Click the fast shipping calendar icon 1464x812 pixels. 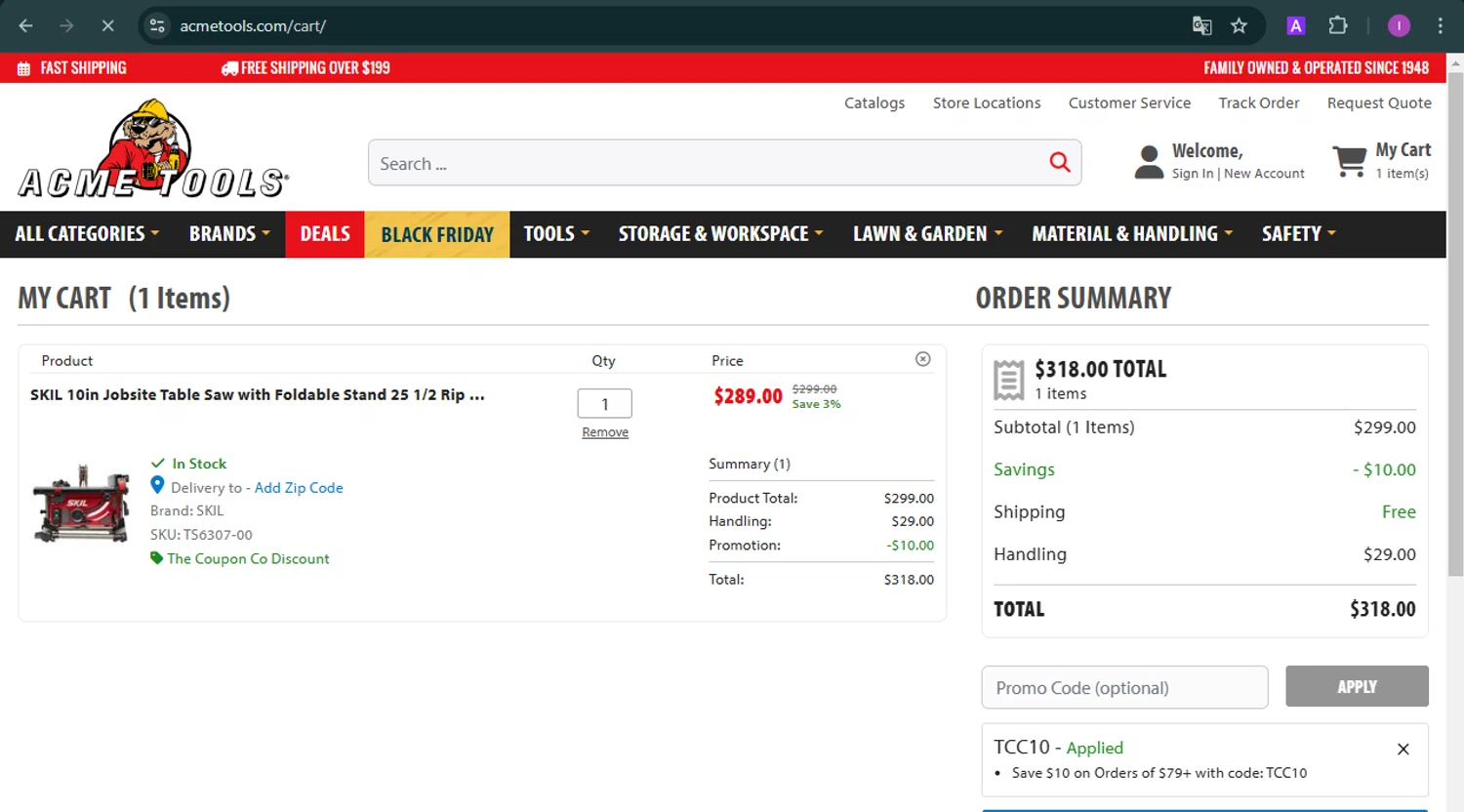(x=24, y=68)
